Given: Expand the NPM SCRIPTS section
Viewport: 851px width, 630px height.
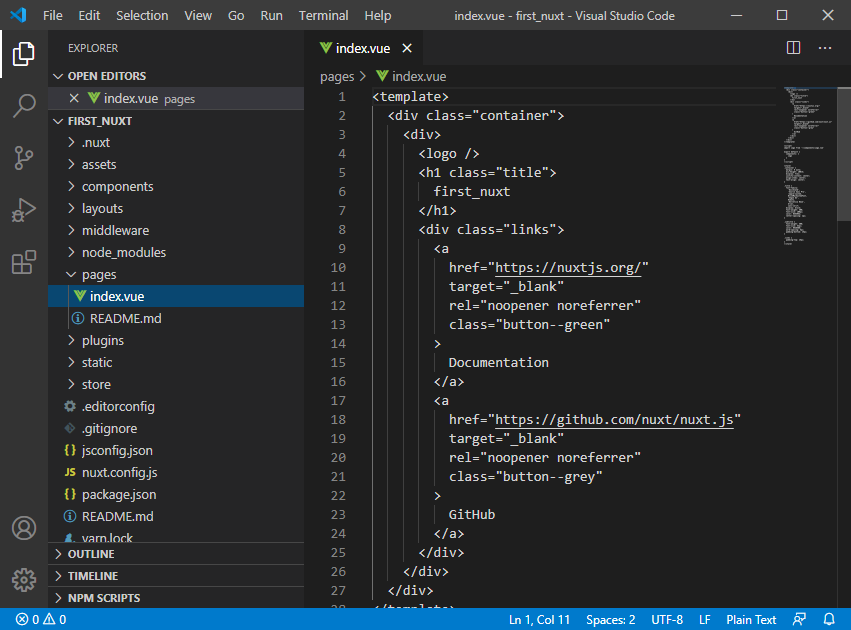Looking at the screenshot, I should point(103,598).
